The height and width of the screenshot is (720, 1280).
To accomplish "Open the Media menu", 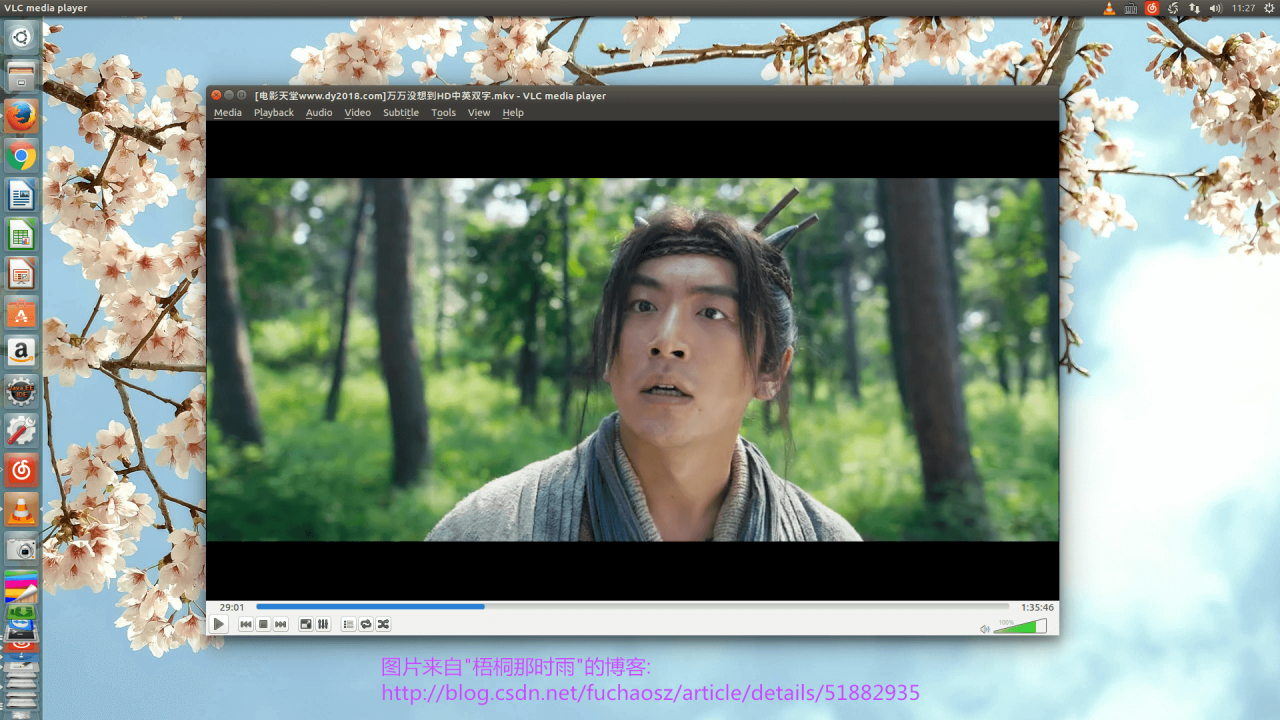I will click(228, 113).
